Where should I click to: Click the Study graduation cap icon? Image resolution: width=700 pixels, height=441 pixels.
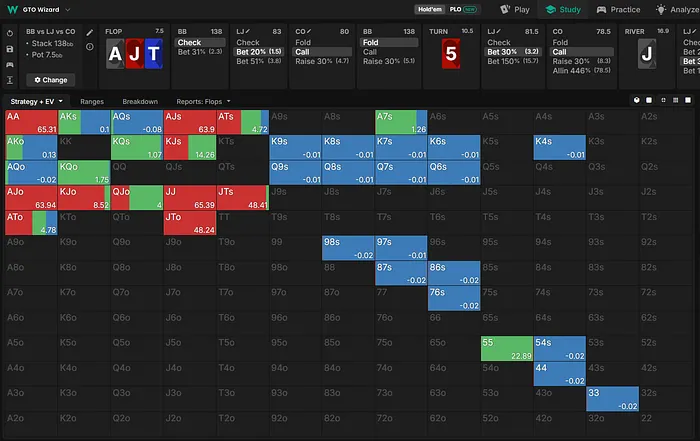pyautogui.click(x=551, y=9)
